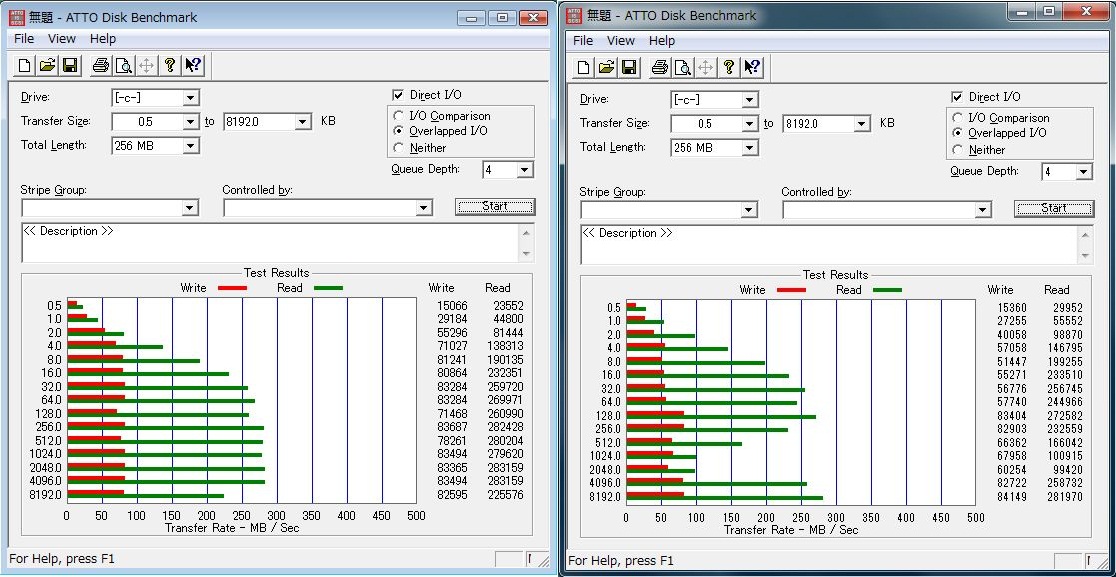Click New file icon in right window toolbar
Screen dimensions: 1116x577
(584, 68)
